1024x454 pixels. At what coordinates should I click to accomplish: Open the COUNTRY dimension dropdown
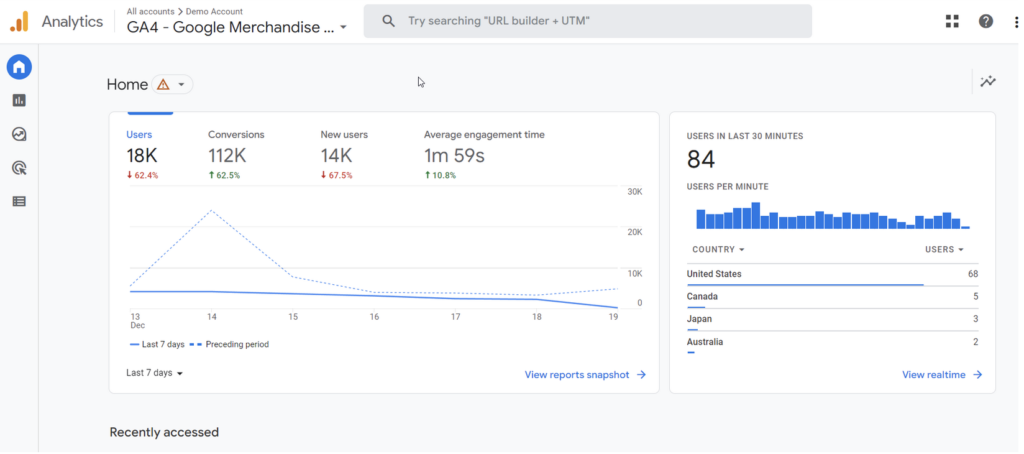(718, 250)
